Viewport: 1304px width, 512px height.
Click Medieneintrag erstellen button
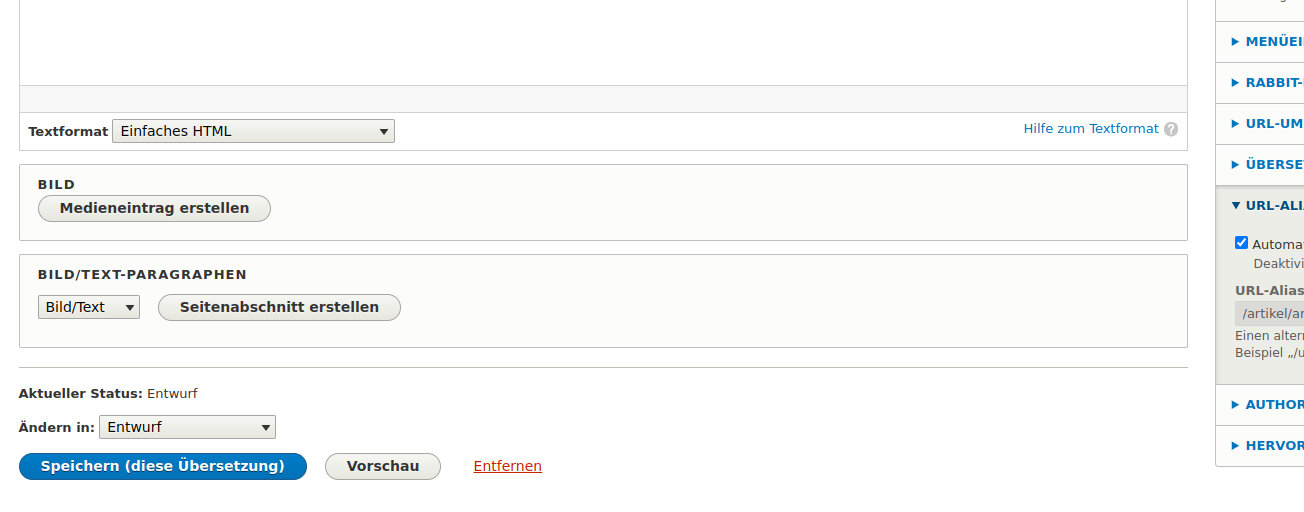pyautogui.click(x=154, y=208)
